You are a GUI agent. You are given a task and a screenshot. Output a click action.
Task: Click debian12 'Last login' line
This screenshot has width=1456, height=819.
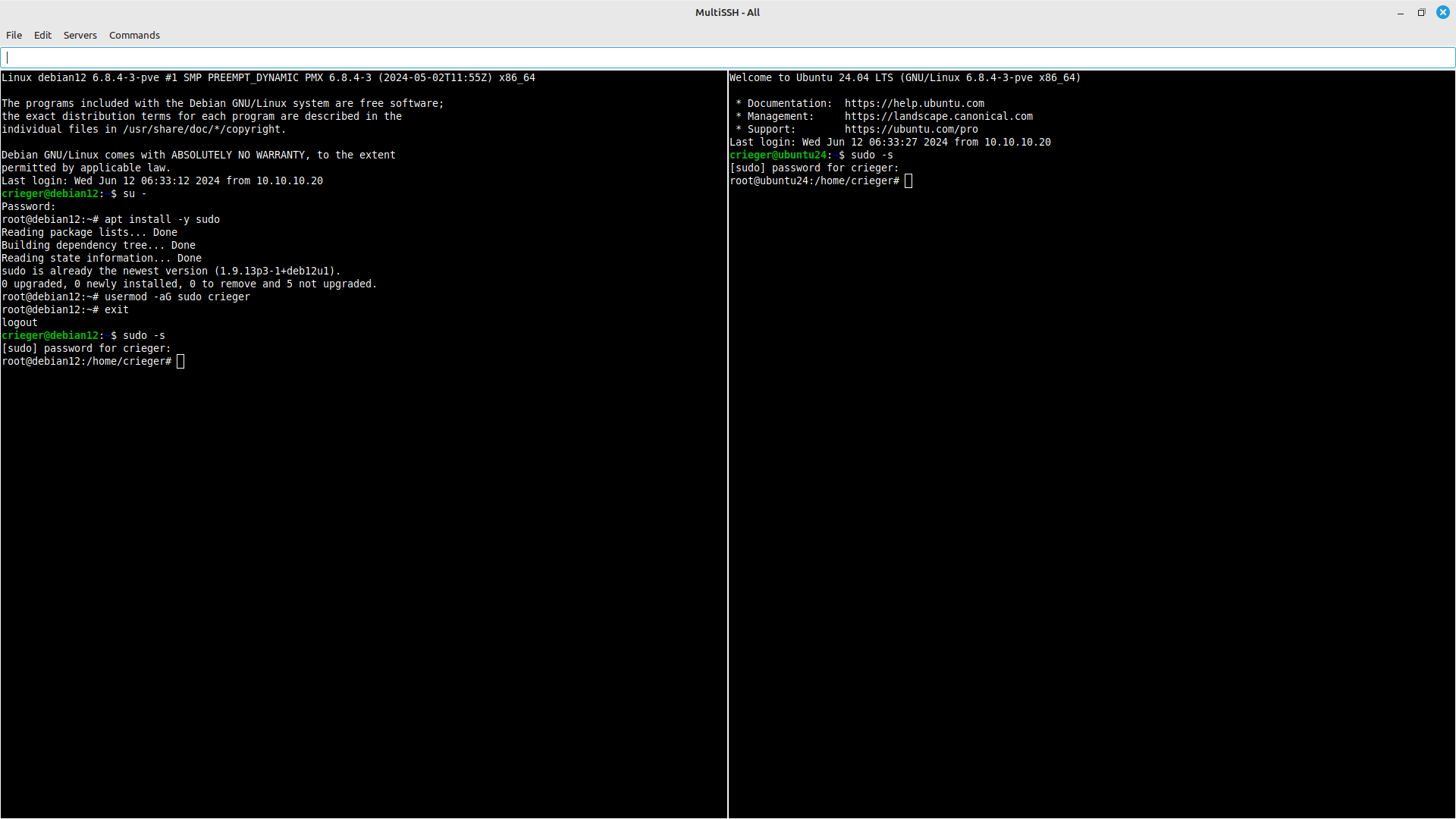tap(162, 181)
